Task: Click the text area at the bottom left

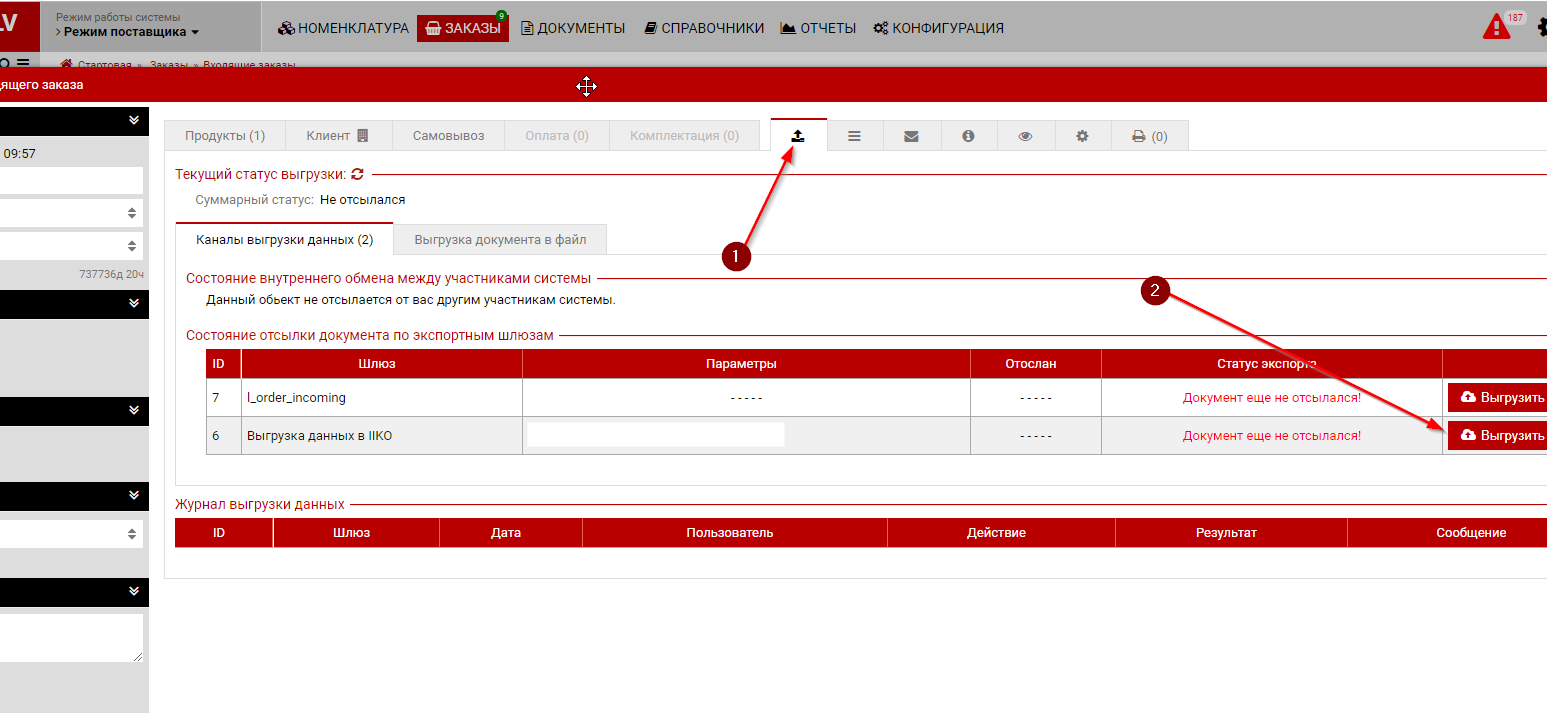Action: coord(70,637)
